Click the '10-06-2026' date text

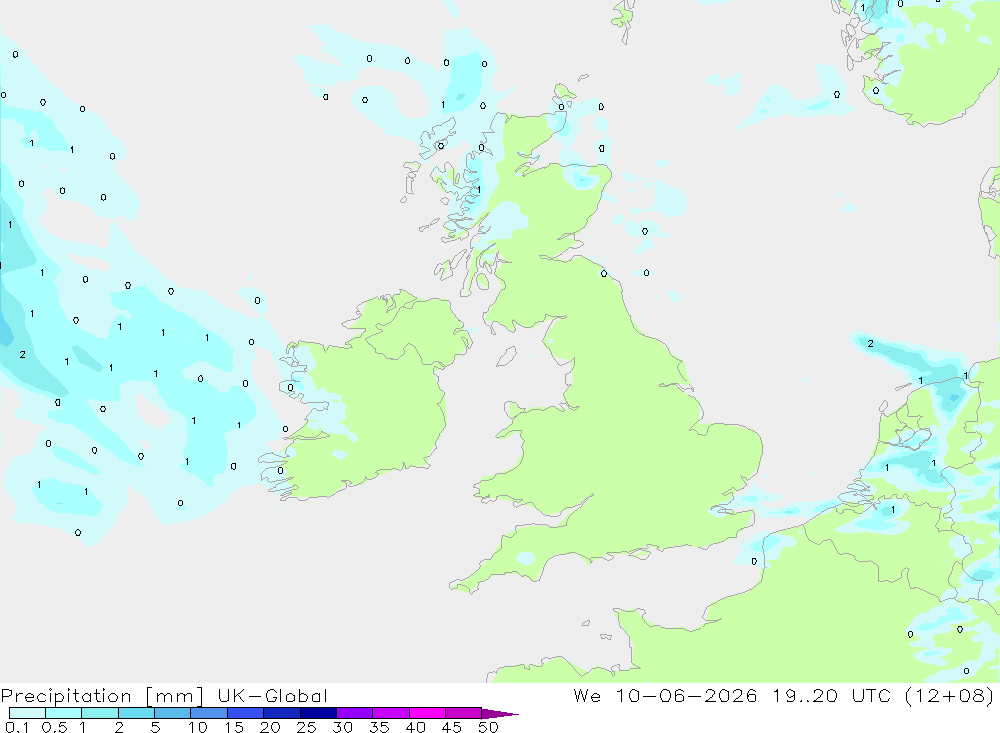[x=686, y=695]
